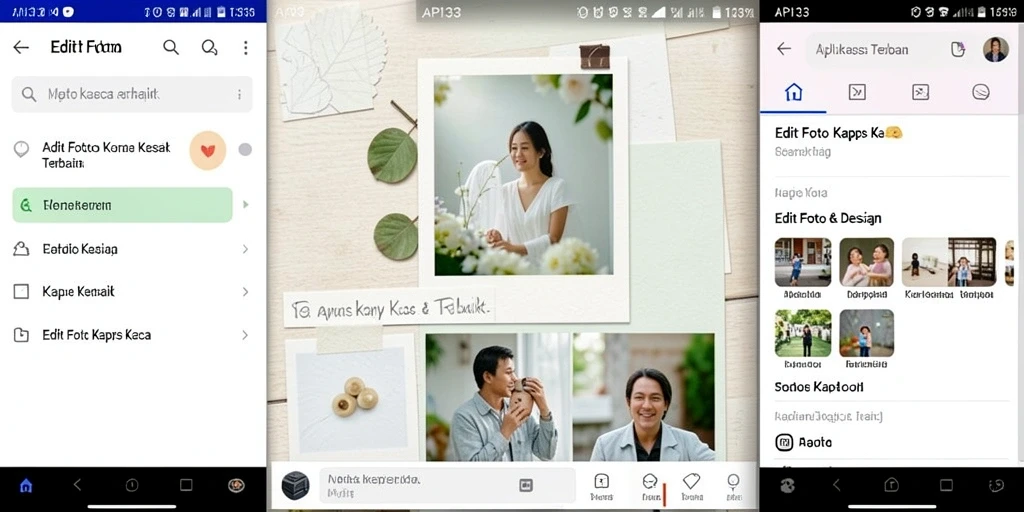Screen dimensions: 1024x512
Task: Tap the back arrow in right app header
Action: coord(784,49)
